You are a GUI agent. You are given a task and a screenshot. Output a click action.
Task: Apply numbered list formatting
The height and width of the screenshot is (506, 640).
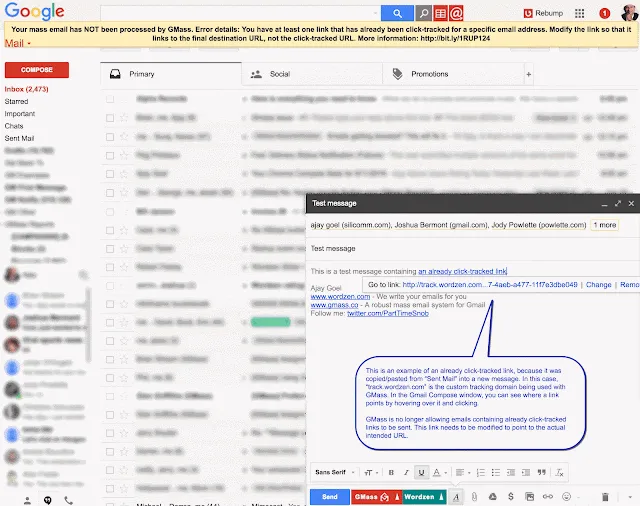click(x=481, y=473)
